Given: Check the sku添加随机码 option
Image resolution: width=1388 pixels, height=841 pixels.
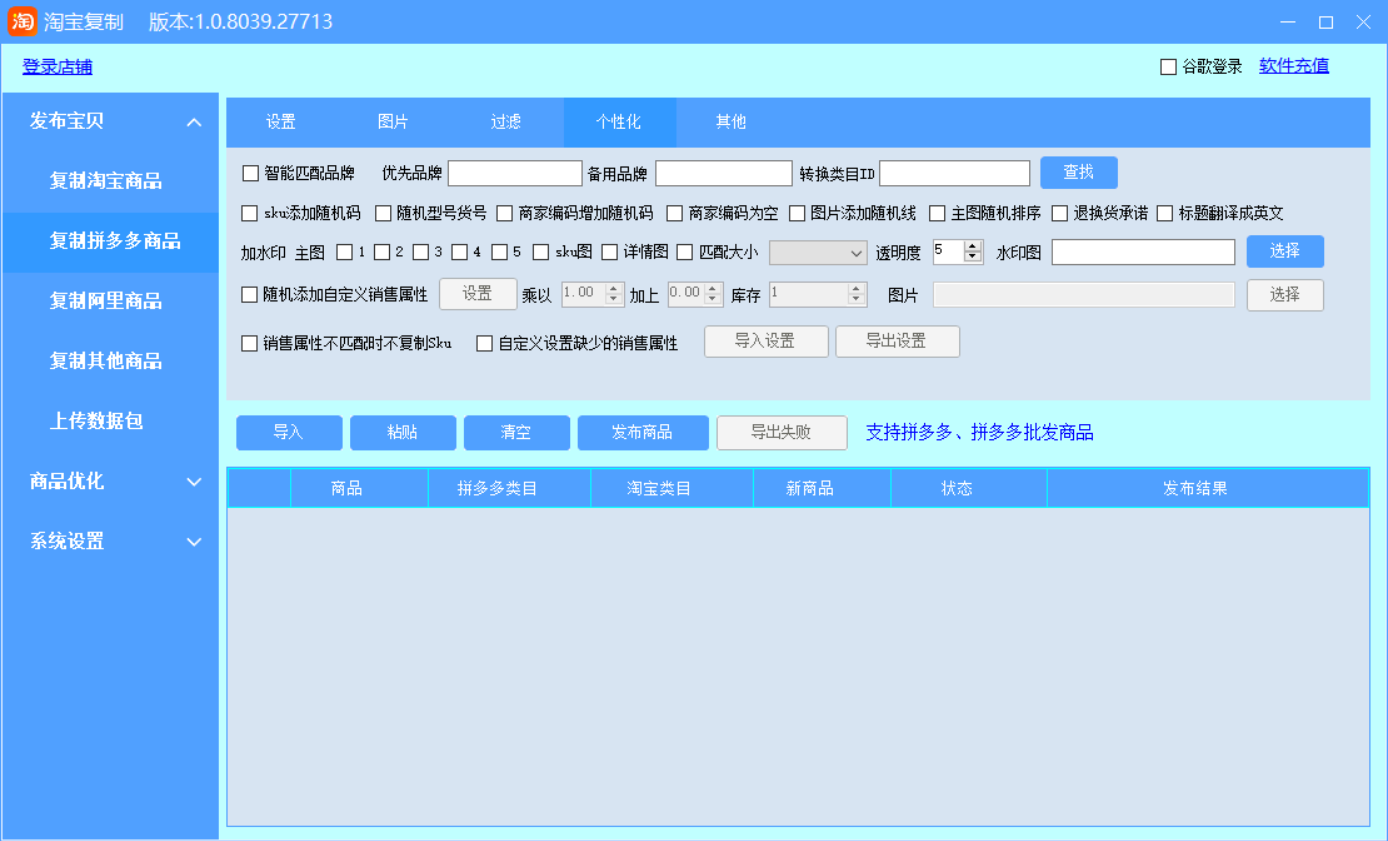Looking at the screenshot, I should coord(250,213).
